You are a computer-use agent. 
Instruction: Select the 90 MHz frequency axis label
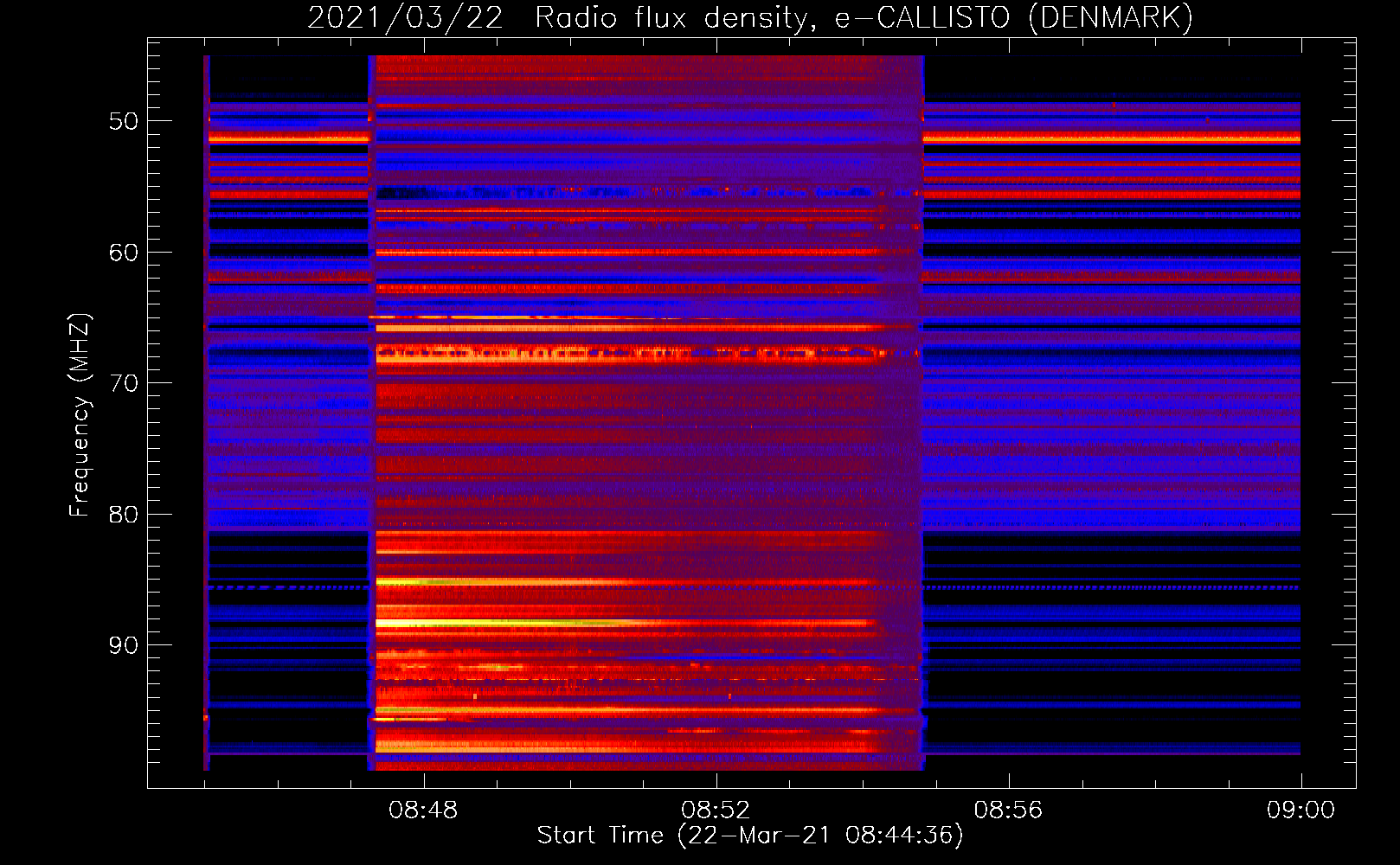point(124,645)
